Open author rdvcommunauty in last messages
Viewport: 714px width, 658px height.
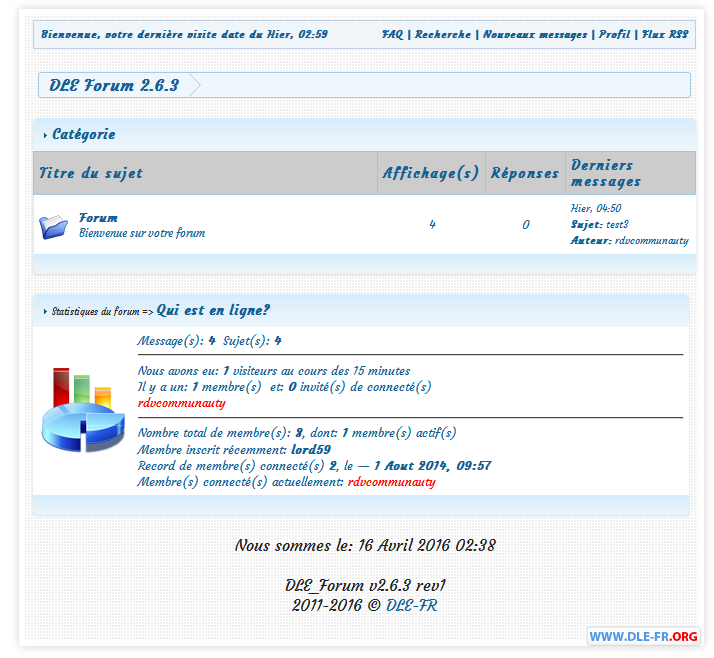pyautogui.click(x=652, y=240)
